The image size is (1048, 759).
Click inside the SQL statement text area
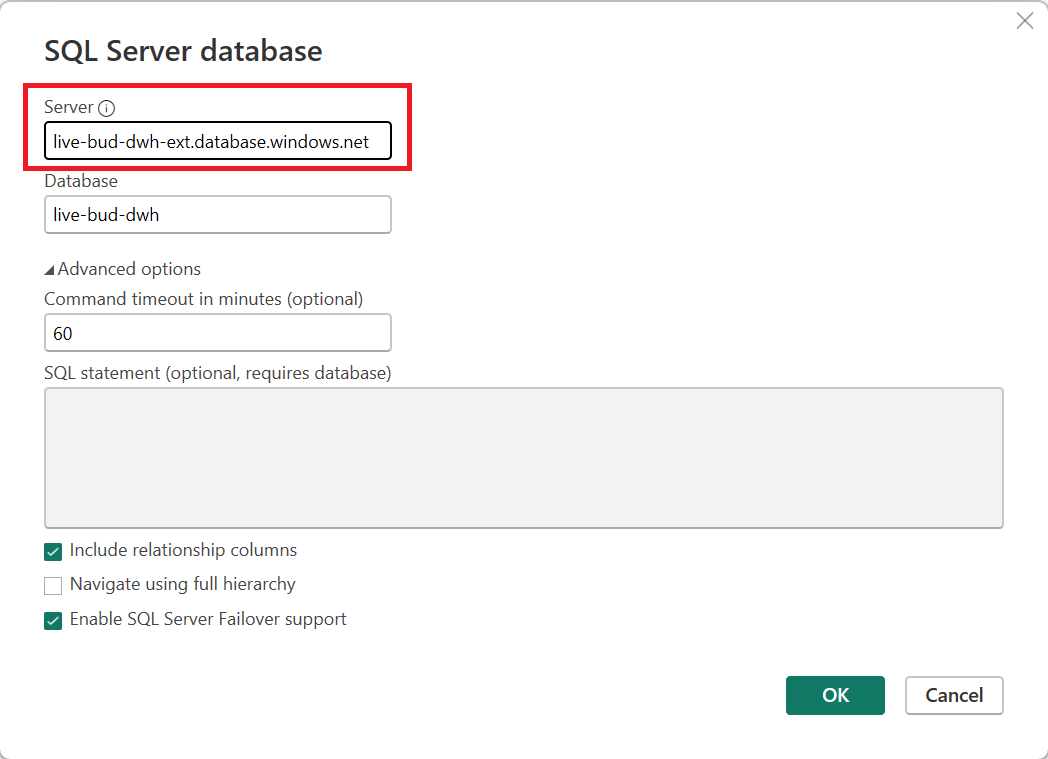coord(524,458)
